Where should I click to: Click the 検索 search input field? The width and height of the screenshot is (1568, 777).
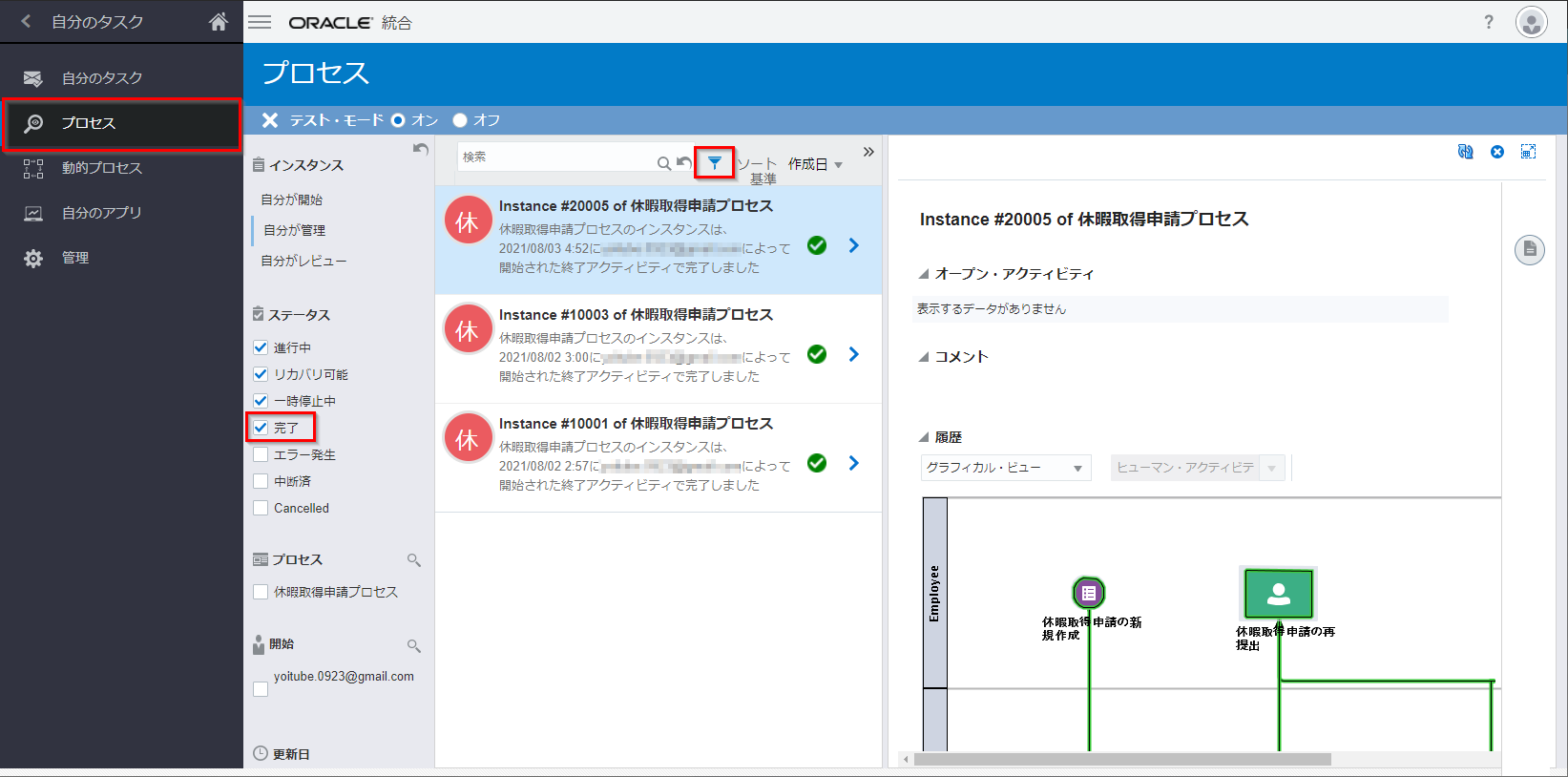pos(556,157)
